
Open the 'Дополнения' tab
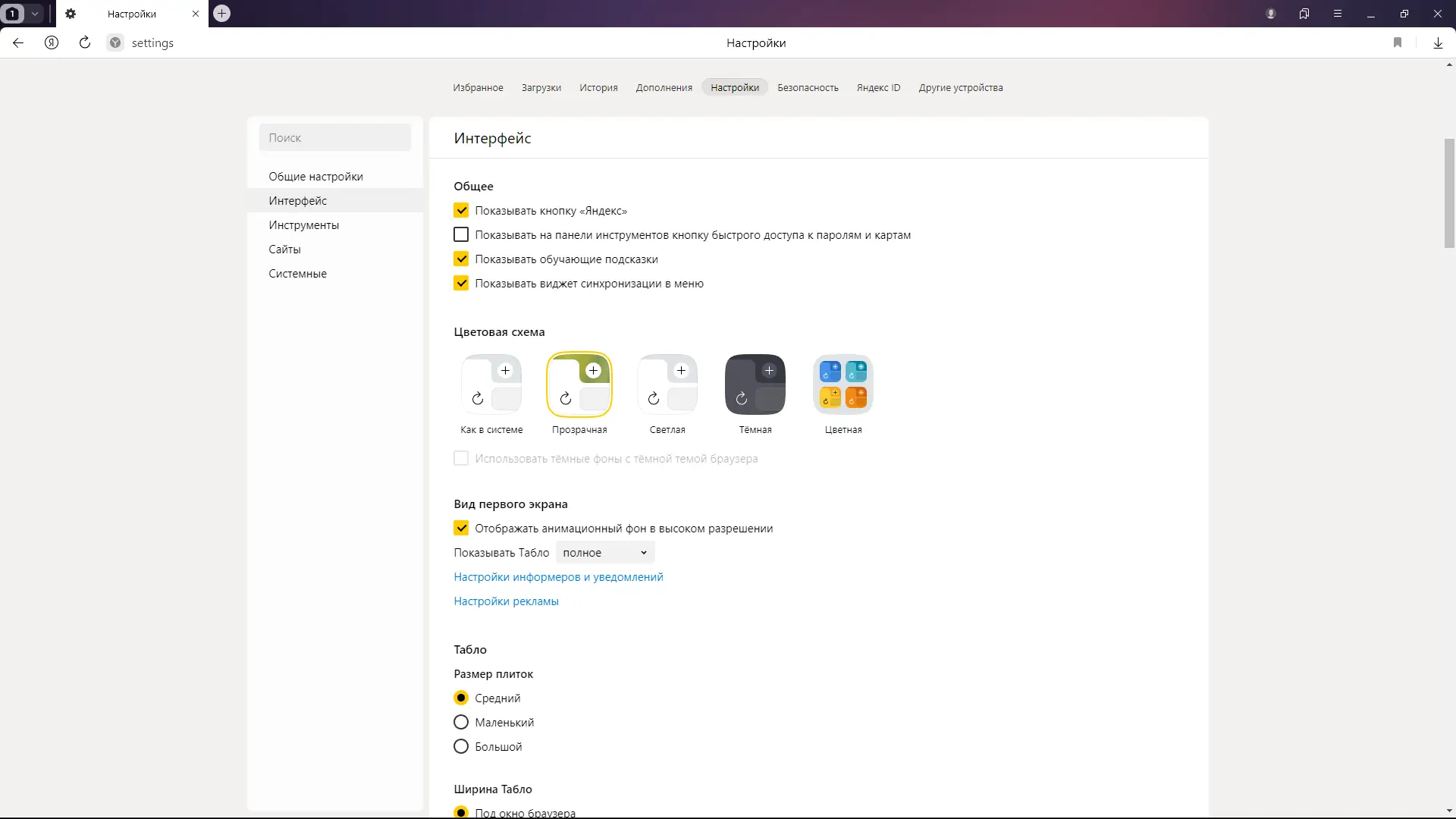coord(664,88)
